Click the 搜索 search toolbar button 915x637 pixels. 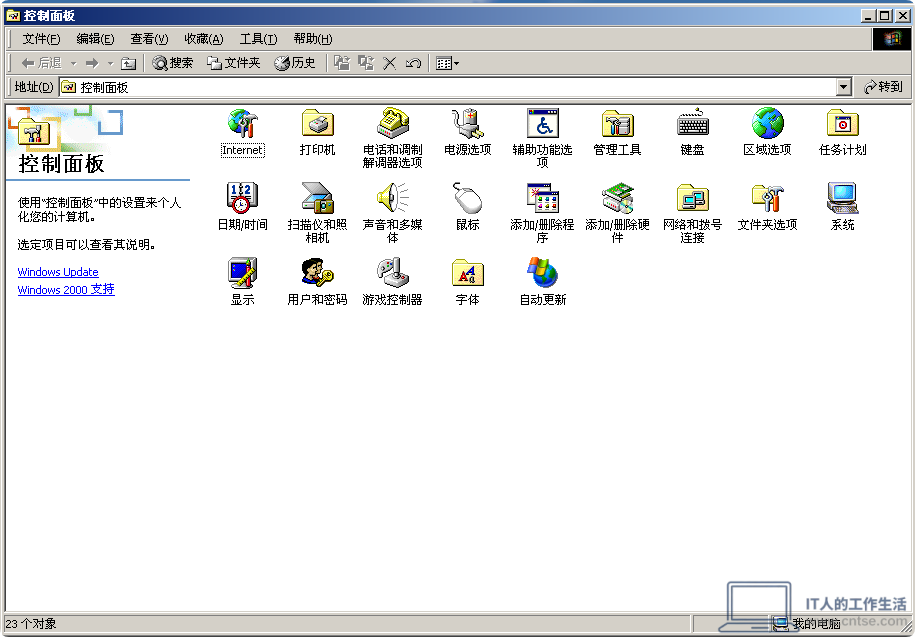(173, 63)
